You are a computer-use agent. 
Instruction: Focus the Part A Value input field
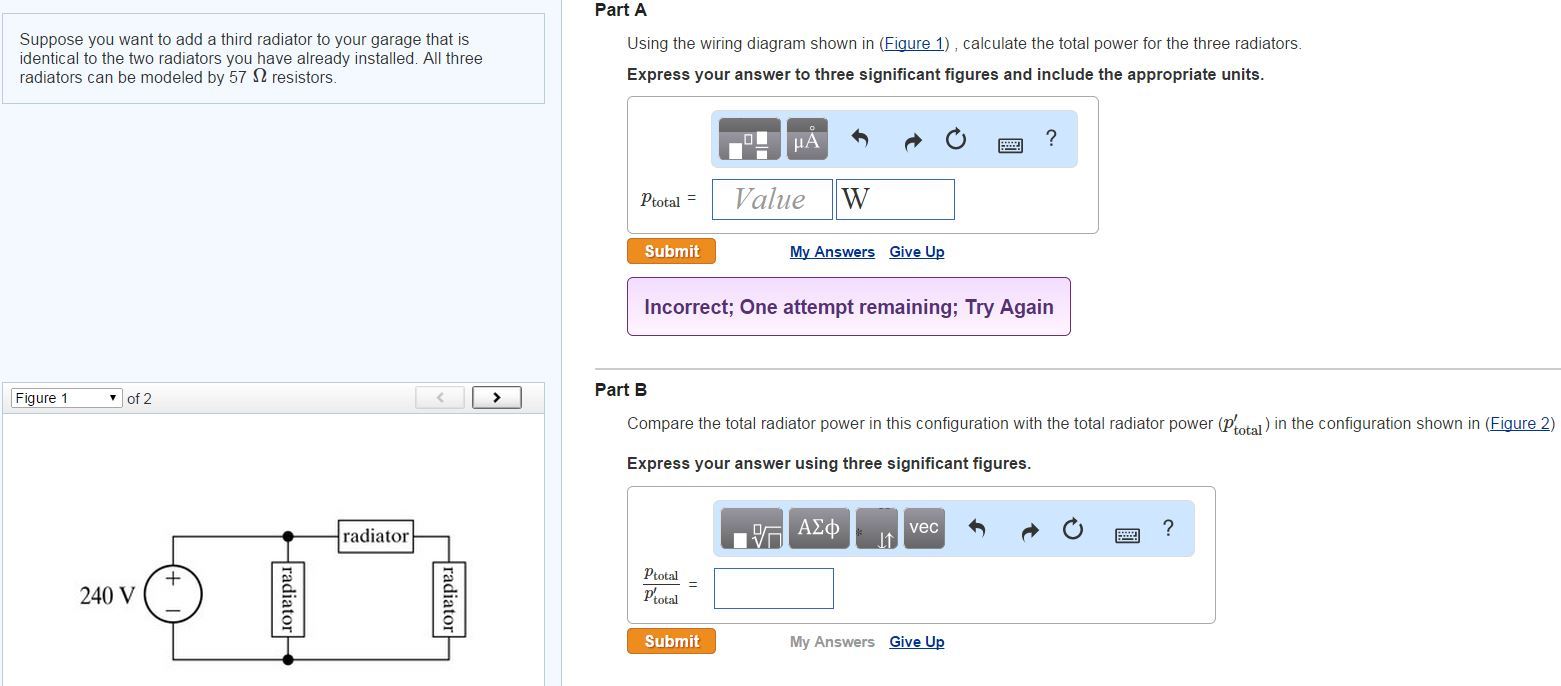tap(771, 200)
